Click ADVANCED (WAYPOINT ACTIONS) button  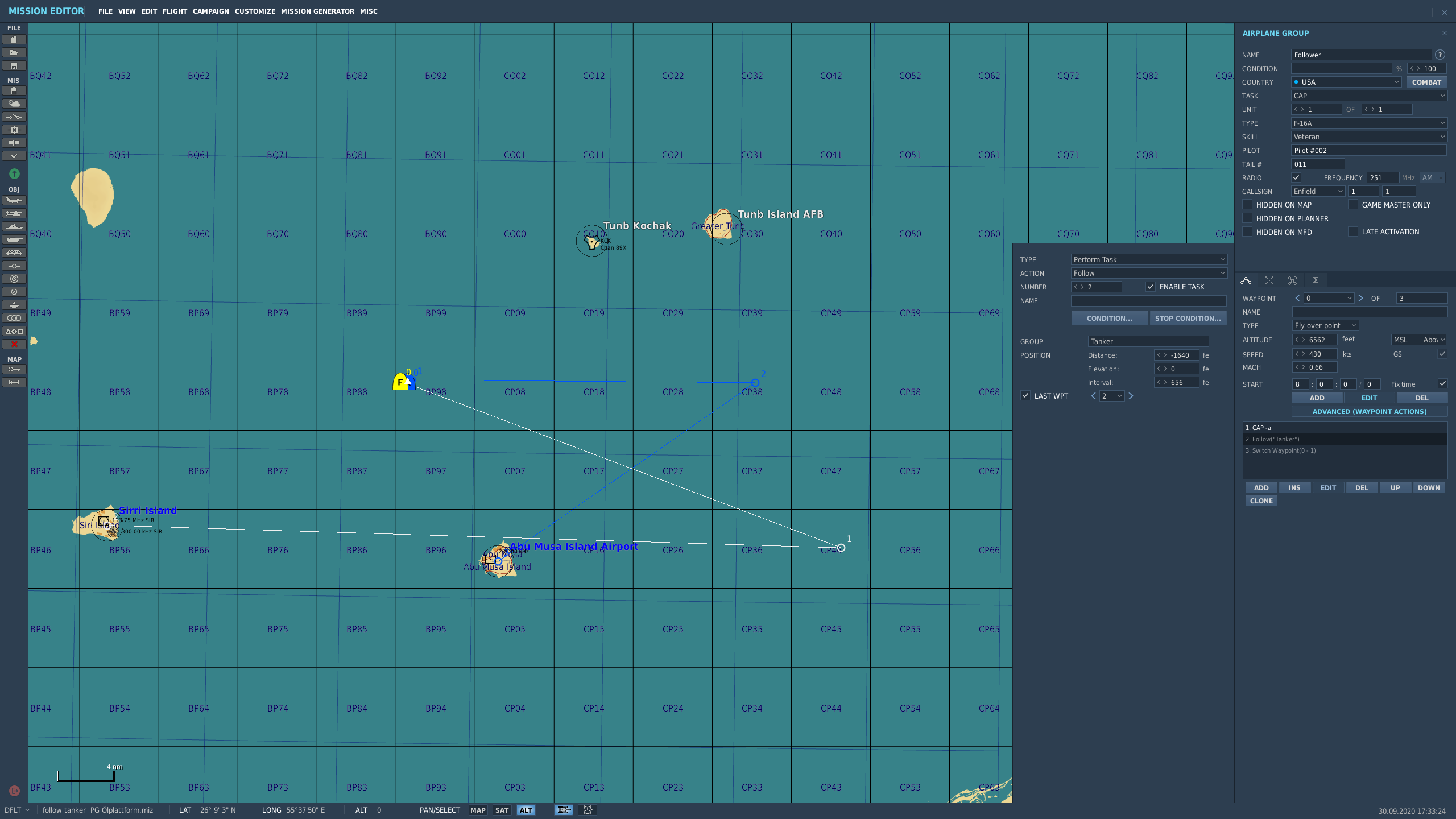(x=1369, y=411)
